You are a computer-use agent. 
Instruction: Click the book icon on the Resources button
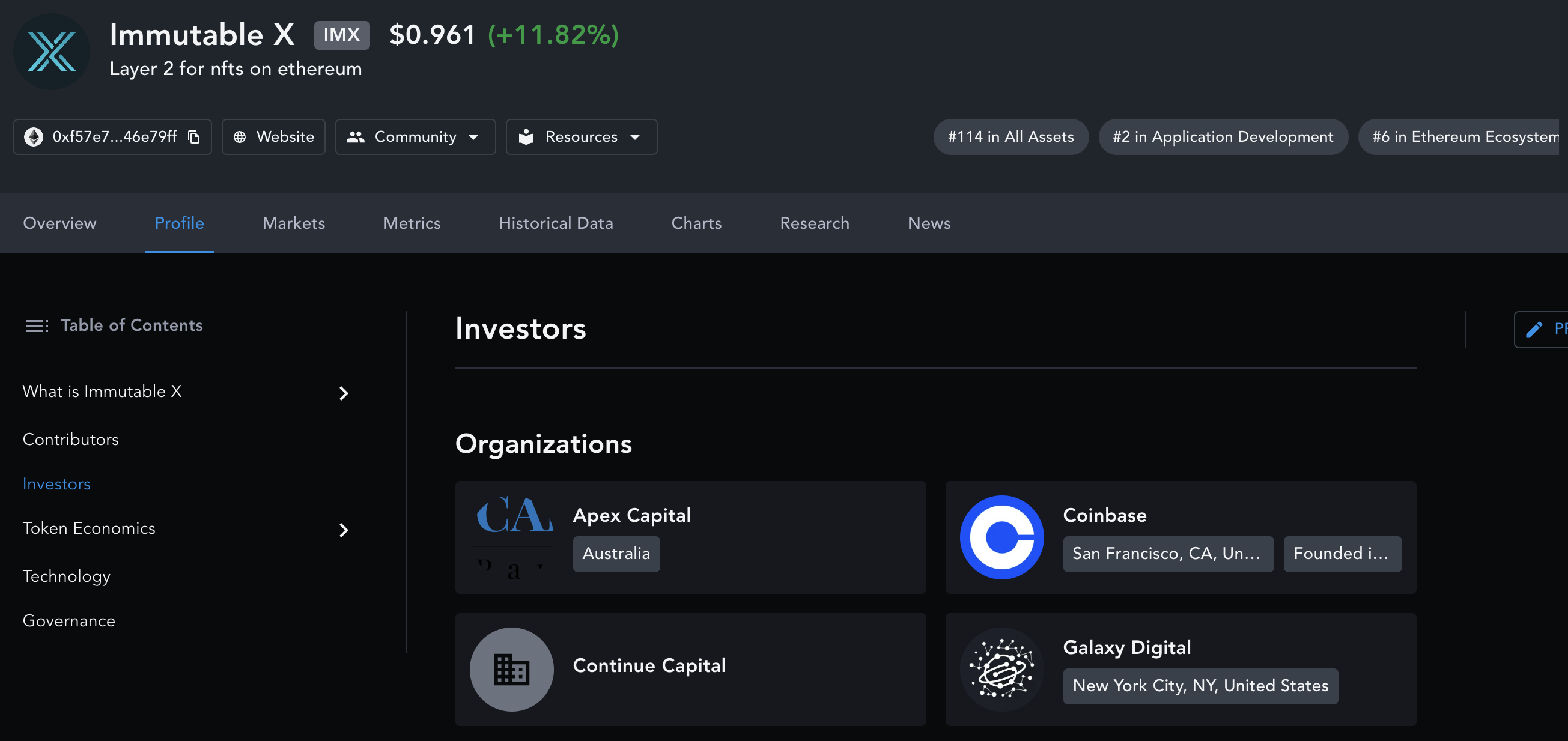pos(526,137)
